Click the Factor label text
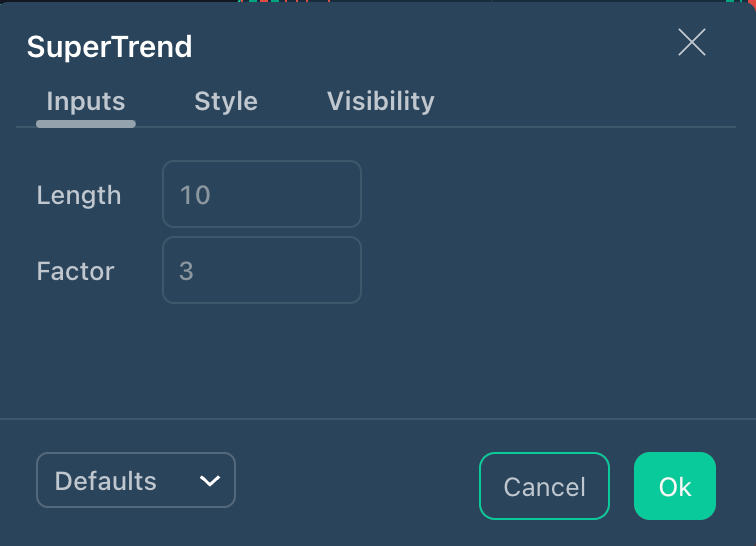756x546 pixels. point(75,271)
